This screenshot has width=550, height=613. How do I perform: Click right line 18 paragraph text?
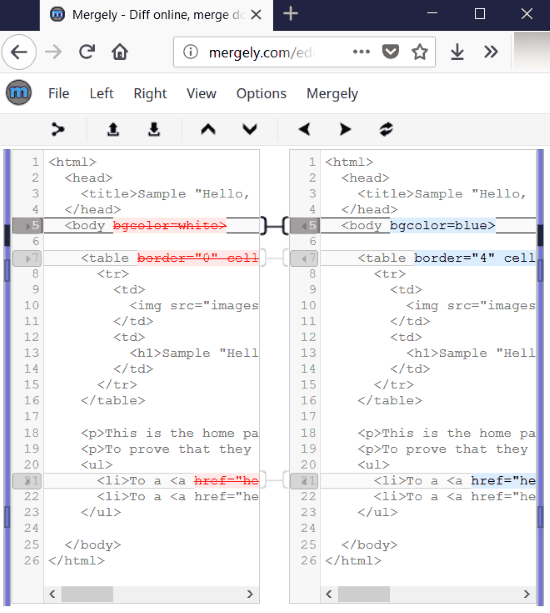(x=446, y=434)
